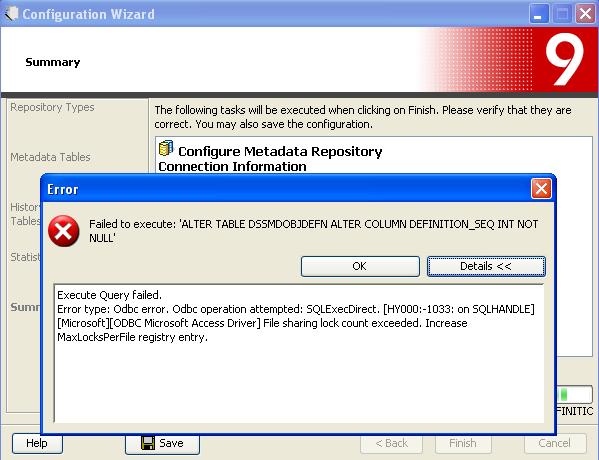
Task: Click the disabled maximize window button
Action: tap(562, 14)
